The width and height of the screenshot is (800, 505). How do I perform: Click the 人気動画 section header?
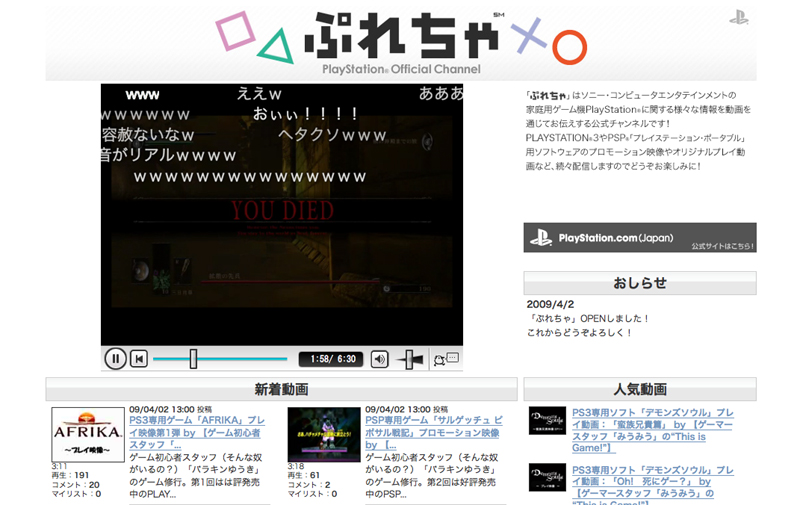point(640,389)
